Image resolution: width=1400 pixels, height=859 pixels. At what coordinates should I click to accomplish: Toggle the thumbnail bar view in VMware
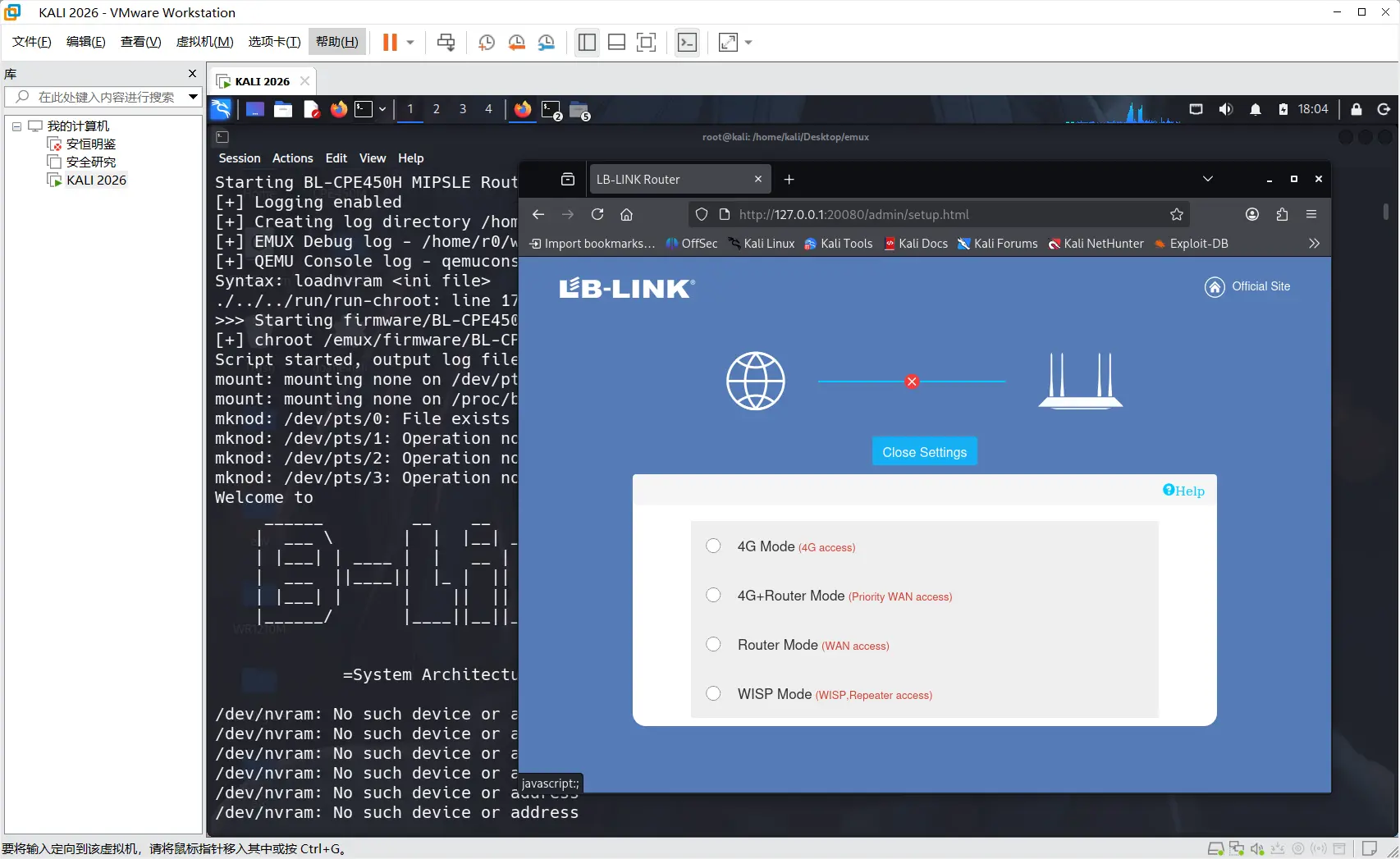coord(616,43)
